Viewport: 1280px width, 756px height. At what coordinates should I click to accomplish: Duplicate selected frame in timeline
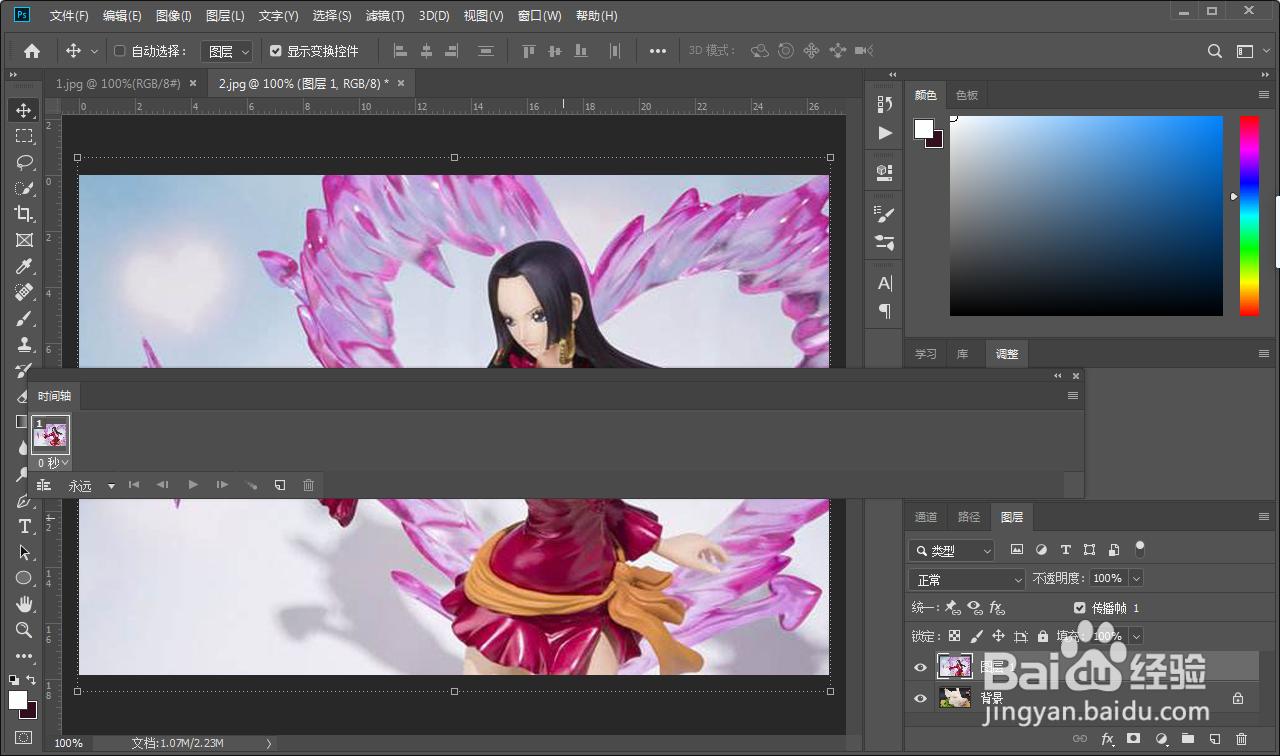pyautogui.click(x=280, y=485)
